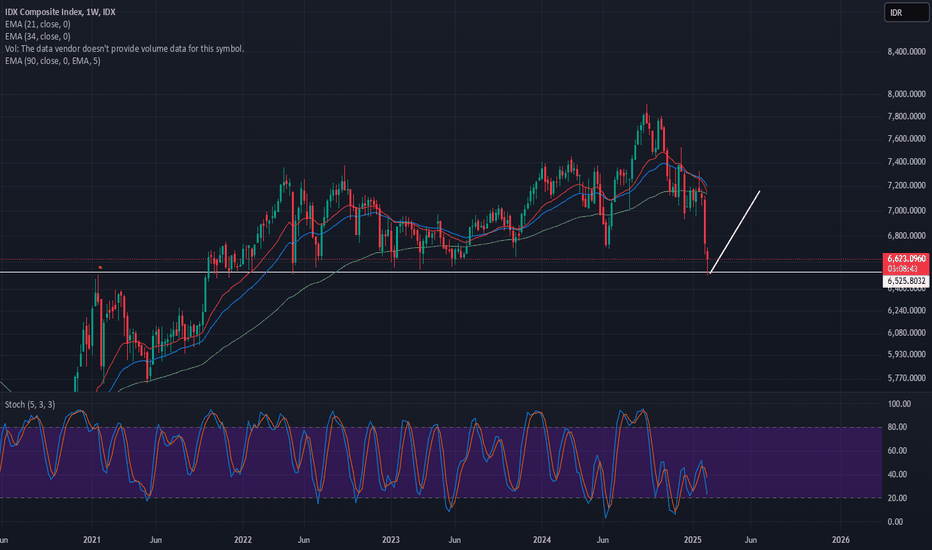
Task: Click the 6,080.0000 price axis label
Action: [x=906, y=333]
